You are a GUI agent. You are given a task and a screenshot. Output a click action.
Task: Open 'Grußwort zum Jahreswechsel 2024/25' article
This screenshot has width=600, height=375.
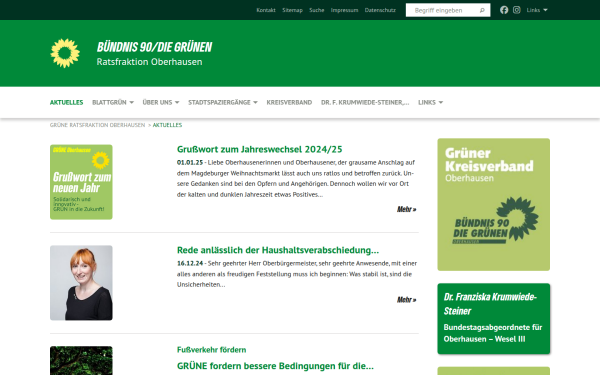pos(259,149)
